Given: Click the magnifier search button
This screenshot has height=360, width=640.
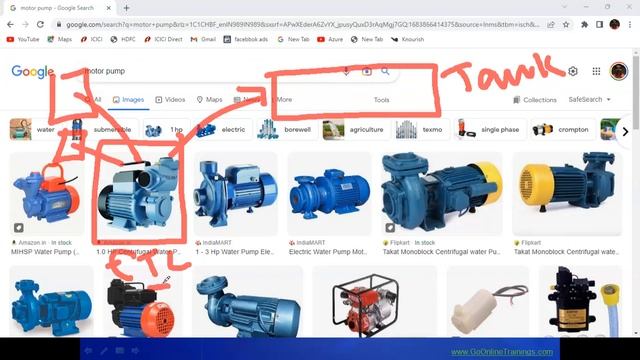Looking at the screenshot, I should coord(385,71).
